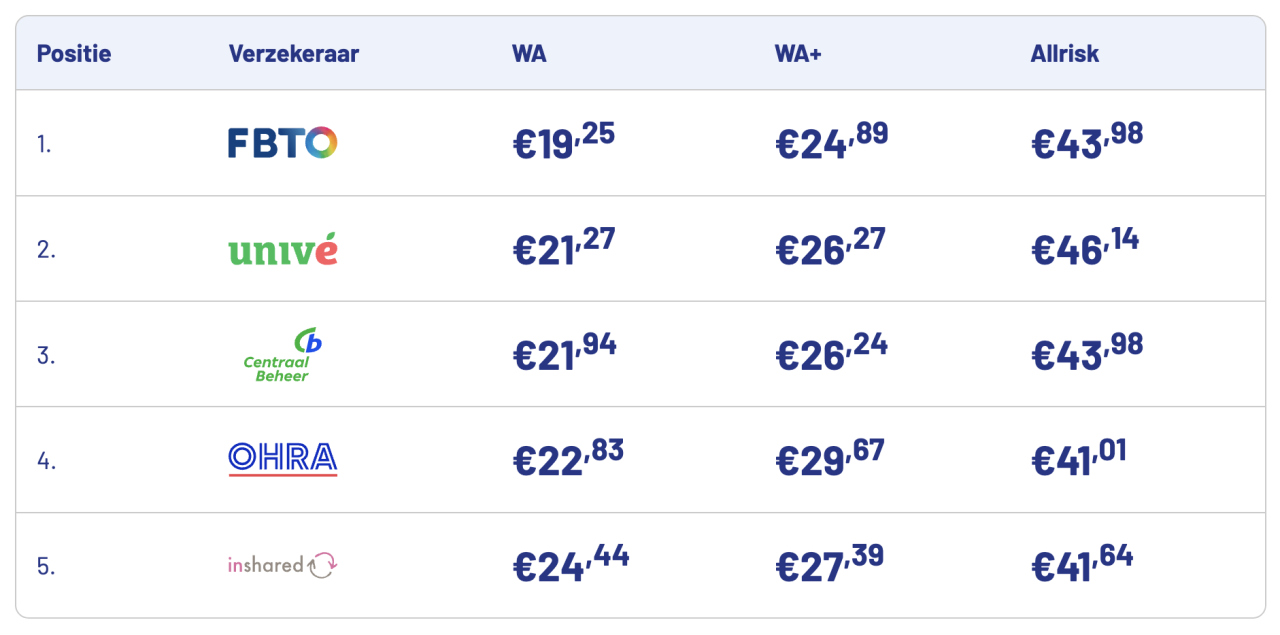
Task: Click OHRA WA+ price €29,67
Action: point(830,459)
